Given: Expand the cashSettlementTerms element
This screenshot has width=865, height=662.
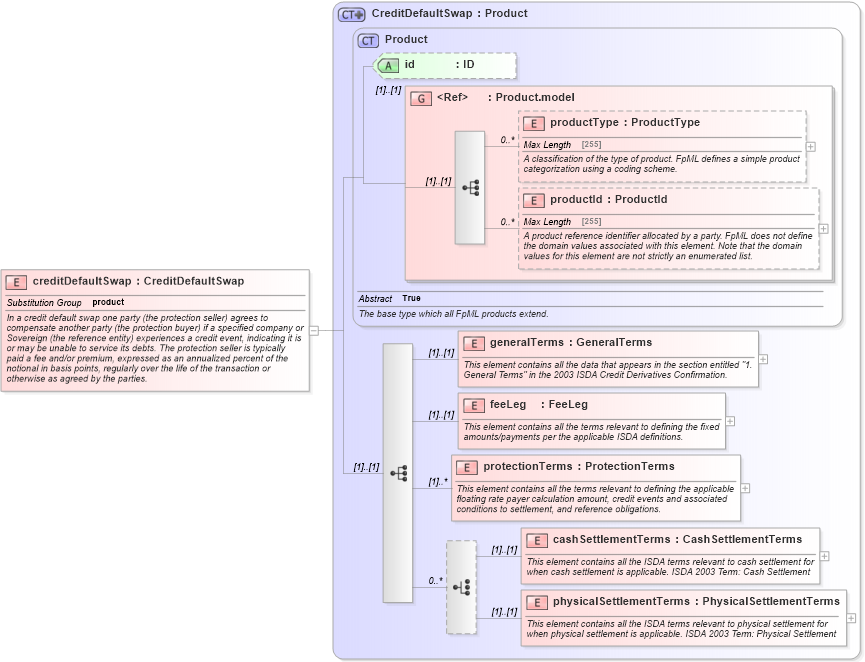Looking at the screenshot, I should click(x=824, y=556).
